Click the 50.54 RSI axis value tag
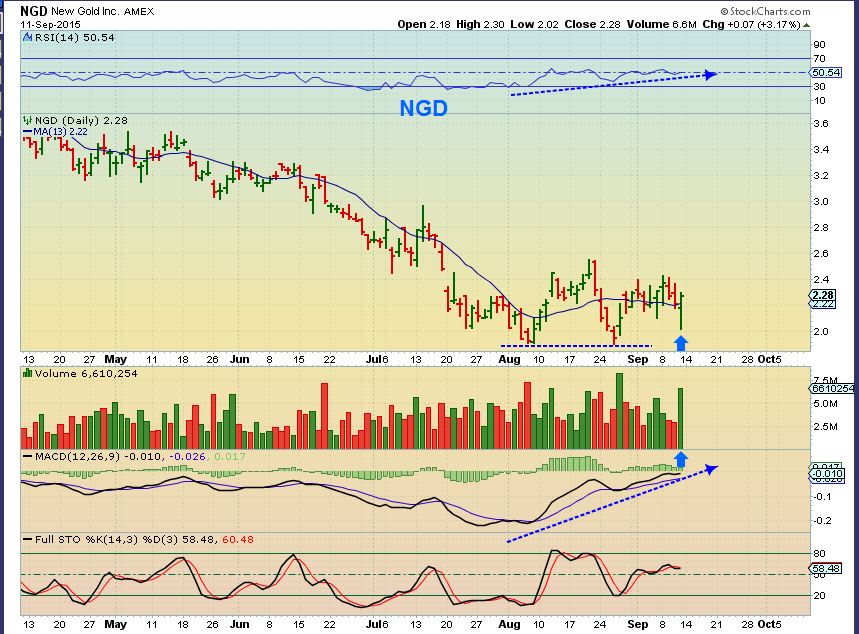The width and height of the screenshot is (859, 634). point(826,72)
